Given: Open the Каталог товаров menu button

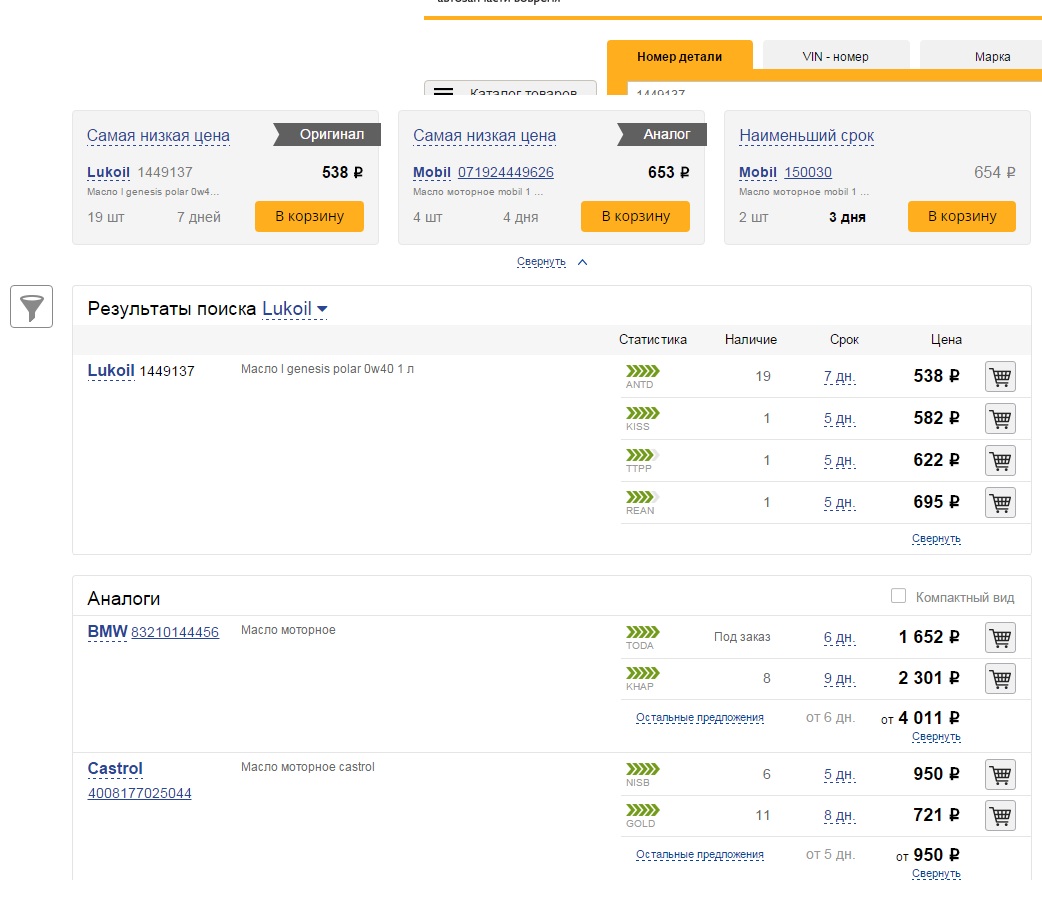Looking at the screenshot, I should click(510, 88).
